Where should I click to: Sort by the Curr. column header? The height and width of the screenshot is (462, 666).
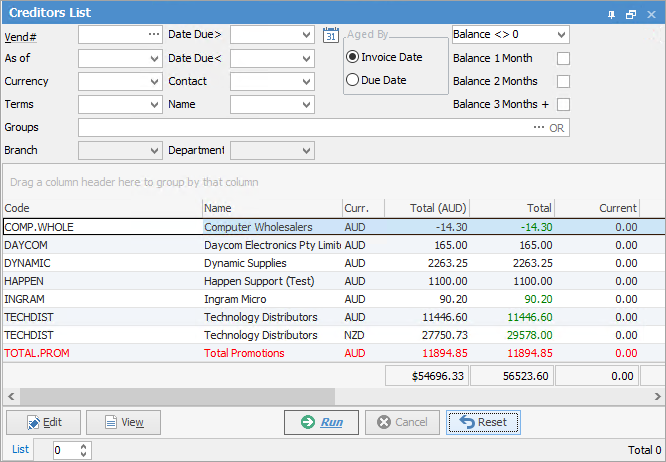click(x=363, y=208)
